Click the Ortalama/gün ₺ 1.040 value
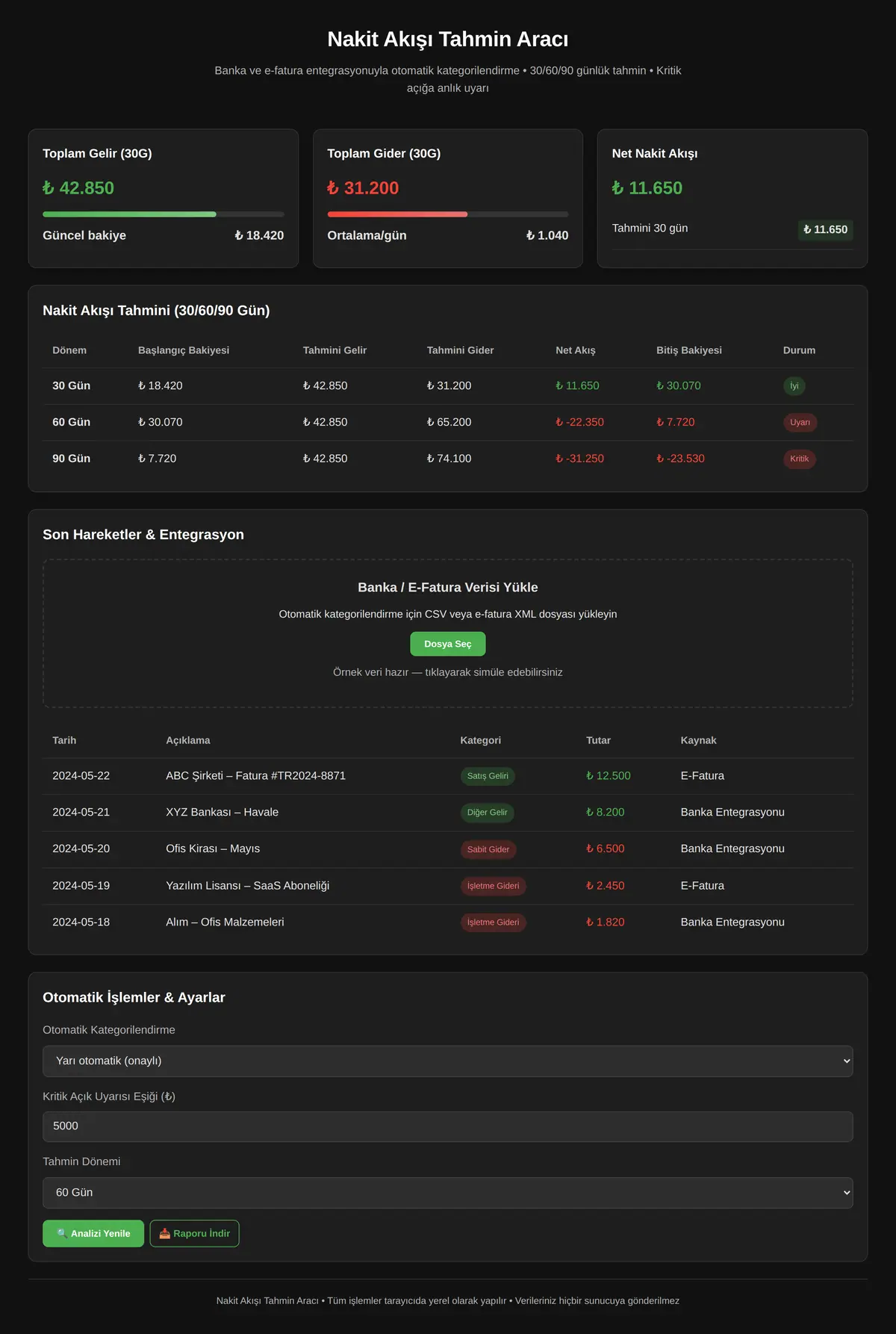The width and height of the screenshot is (896, 1334). [x=547, y=235]
